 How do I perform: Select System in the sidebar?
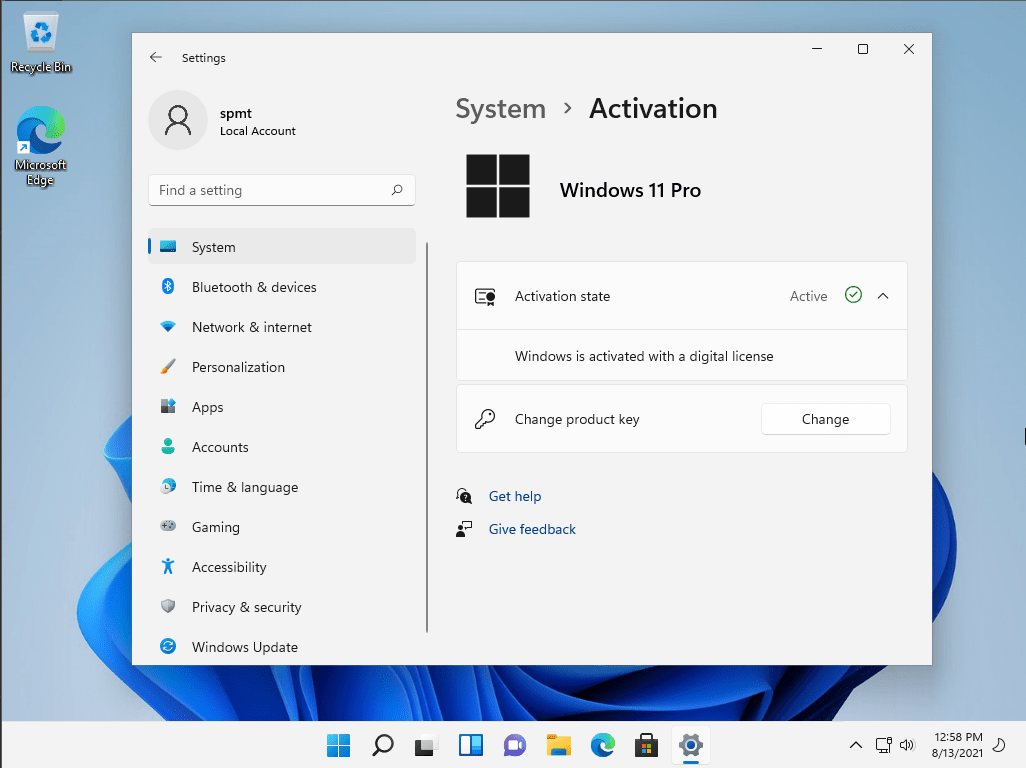point(282,247)
